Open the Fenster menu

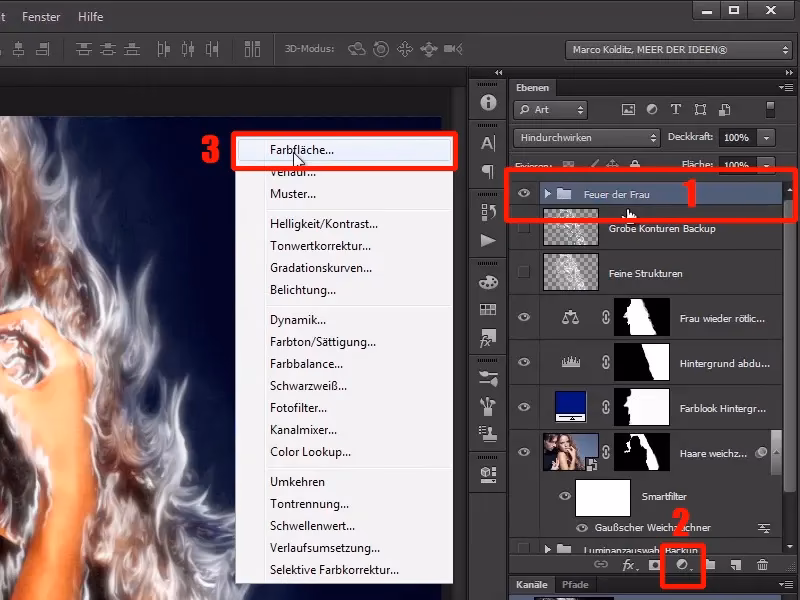tap(40, 16)
